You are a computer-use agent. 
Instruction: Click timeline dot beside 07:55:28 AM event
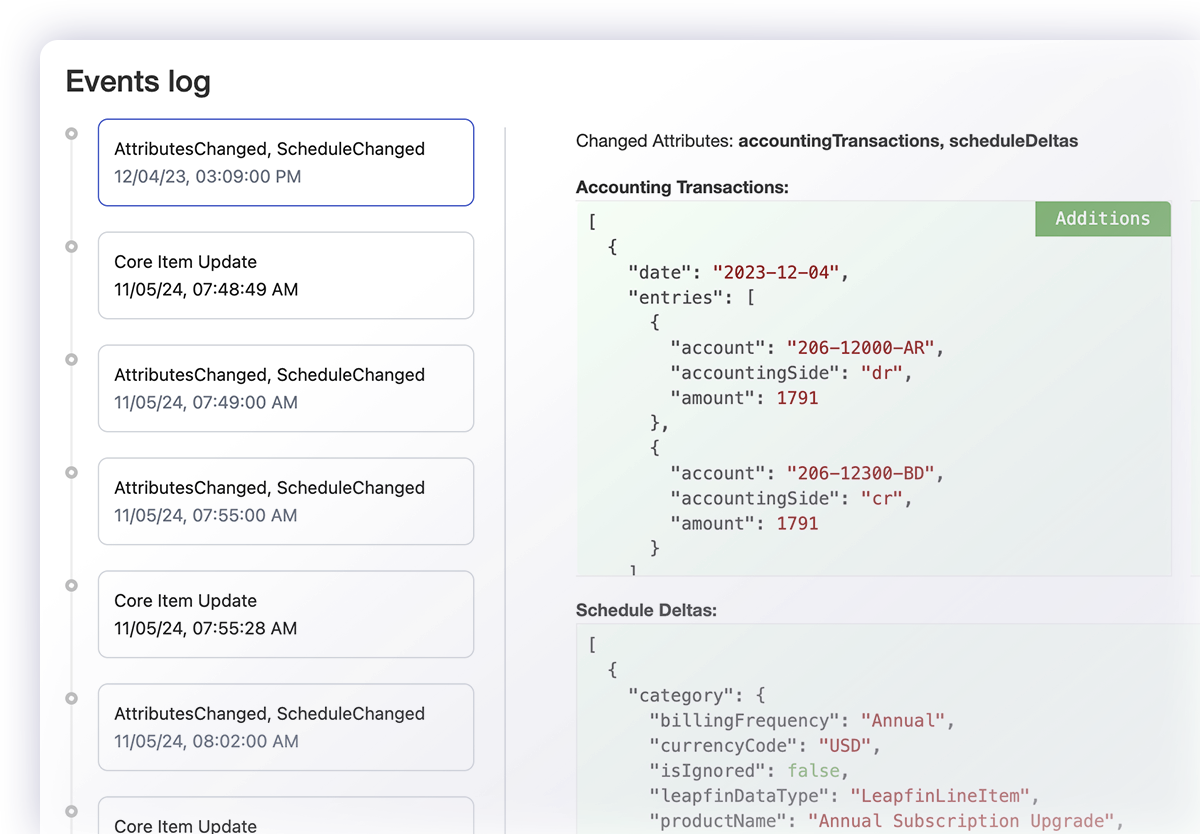tap(71, 585)
